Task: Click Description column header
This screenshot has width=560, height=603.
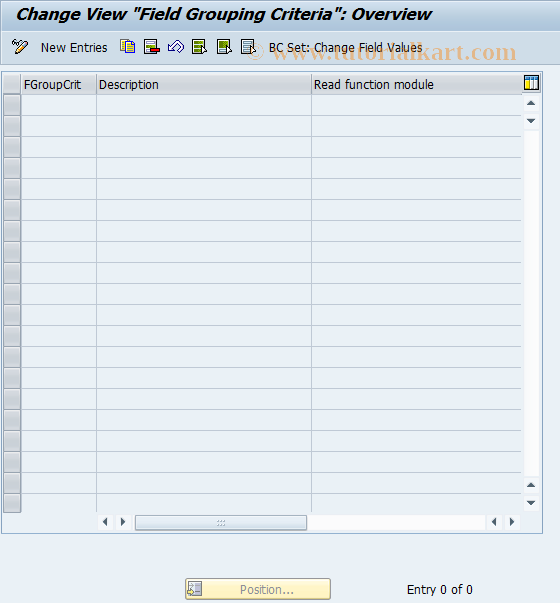Action: (x=204, y=84)
